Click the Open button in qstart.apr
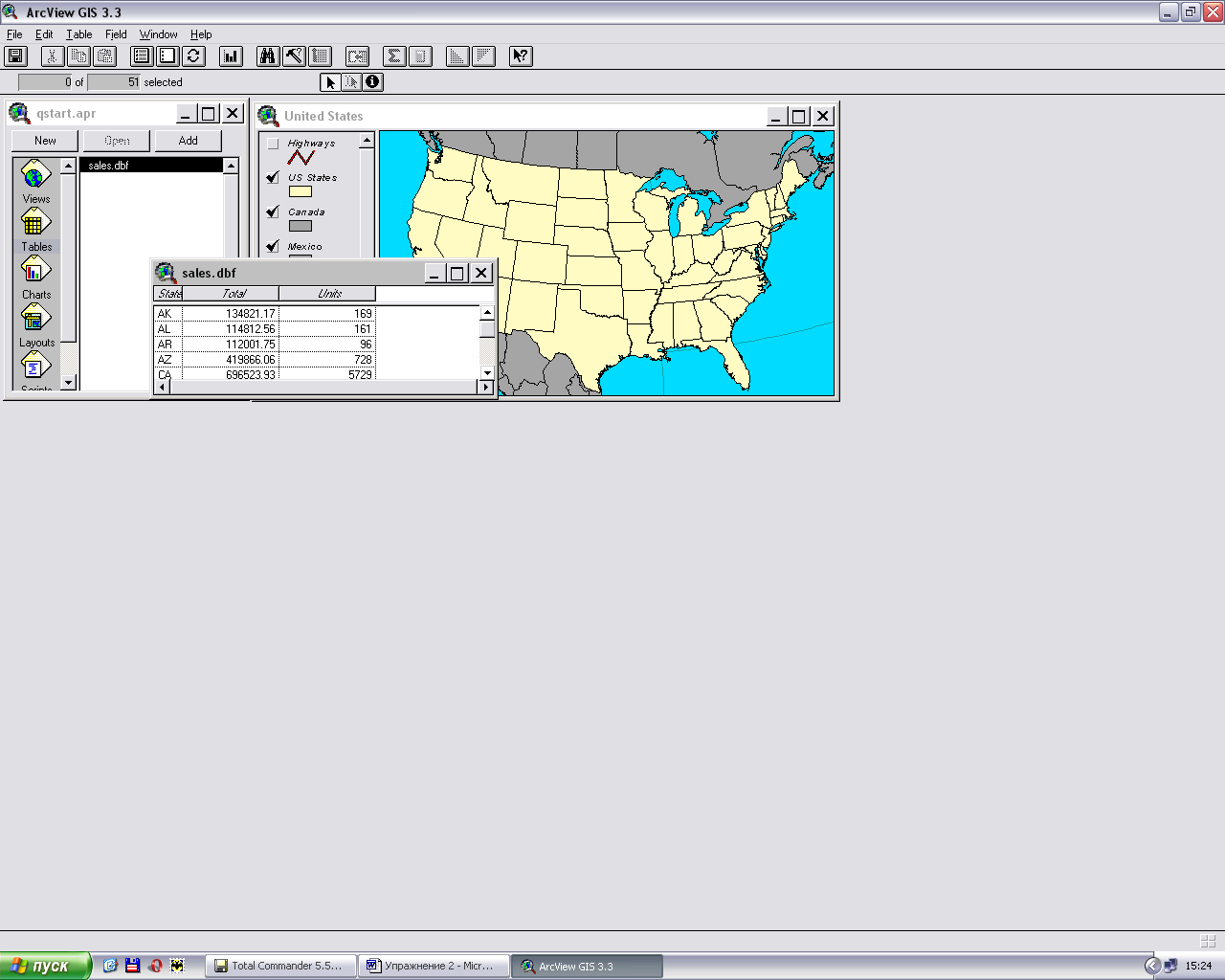Viewport: 1225px width, 980px height. point(117,141)
